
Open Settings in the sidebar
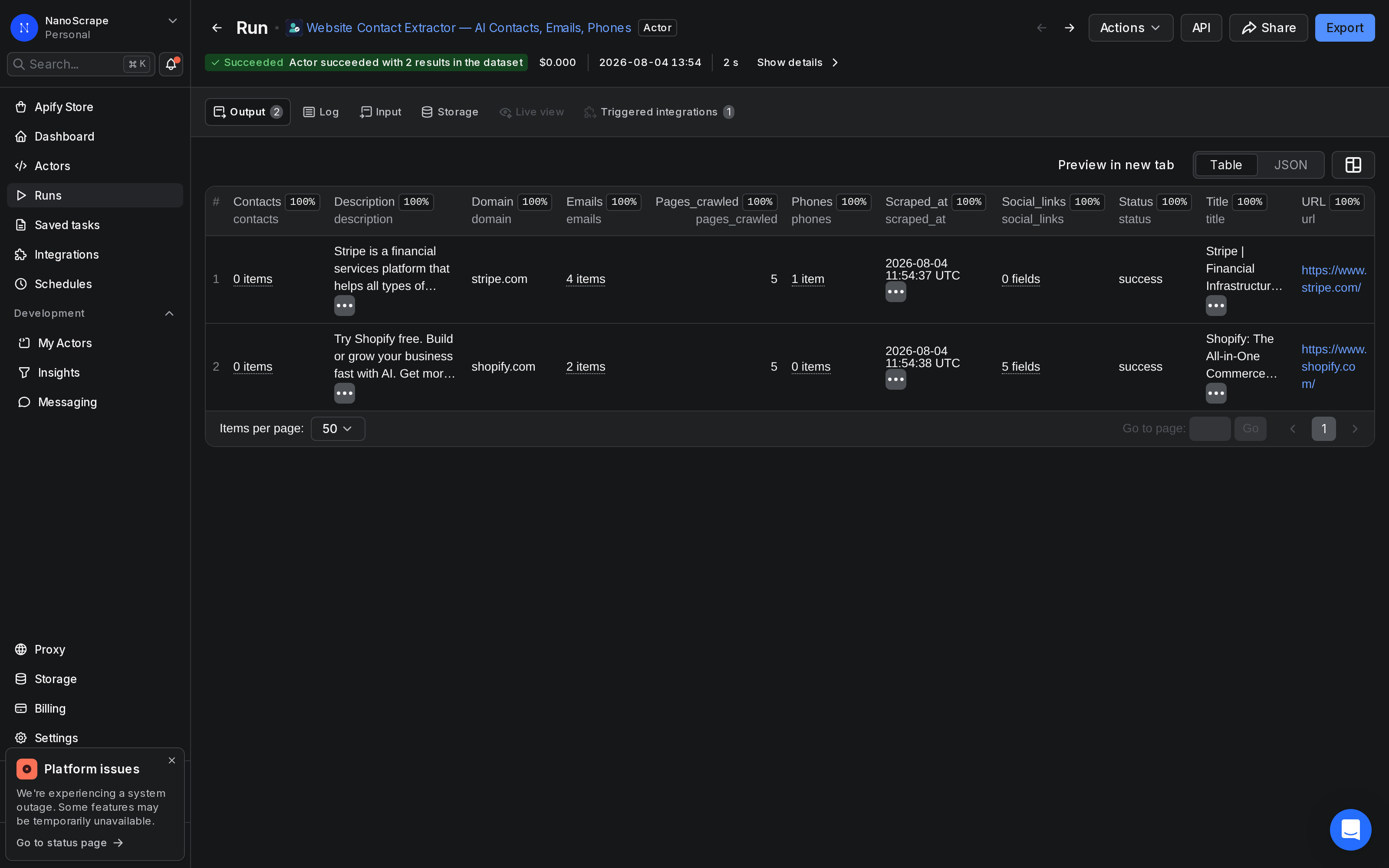coord(95,738)
